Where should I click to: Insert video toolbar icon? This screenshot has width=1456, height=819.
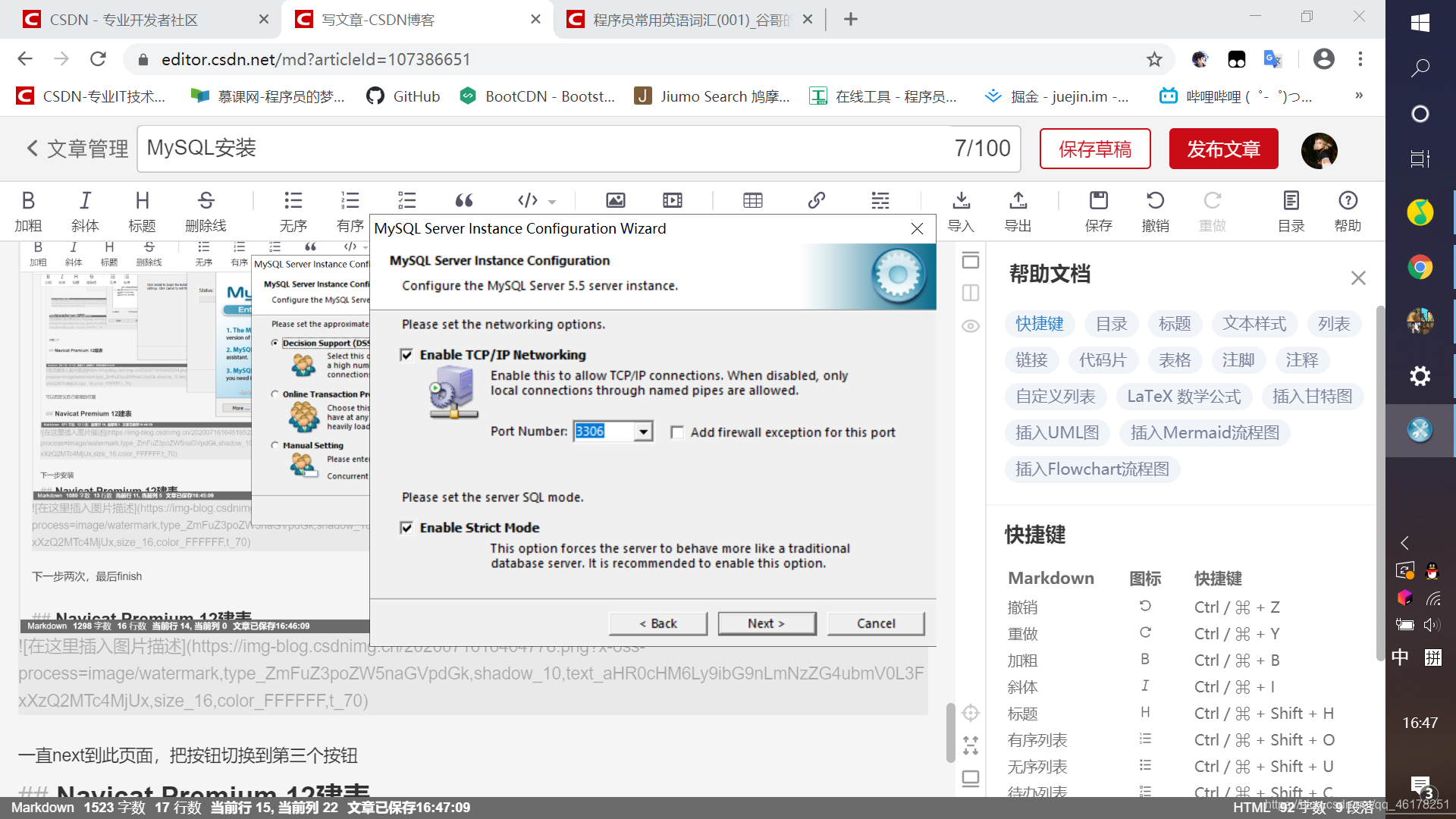tap(673, 200)
